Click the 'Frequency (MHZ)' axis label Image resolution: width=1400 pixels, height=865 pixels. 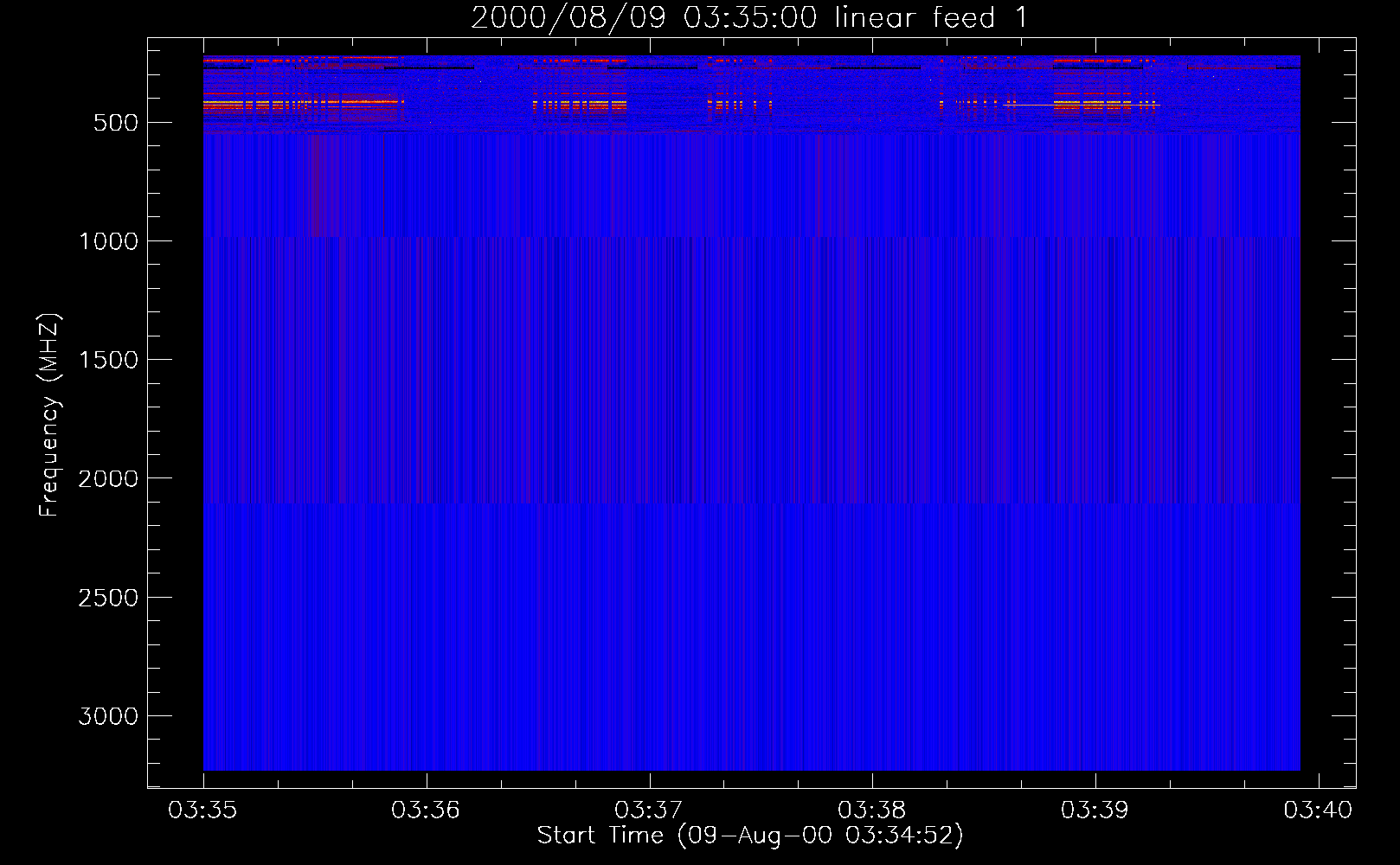[x=49, y=414]
